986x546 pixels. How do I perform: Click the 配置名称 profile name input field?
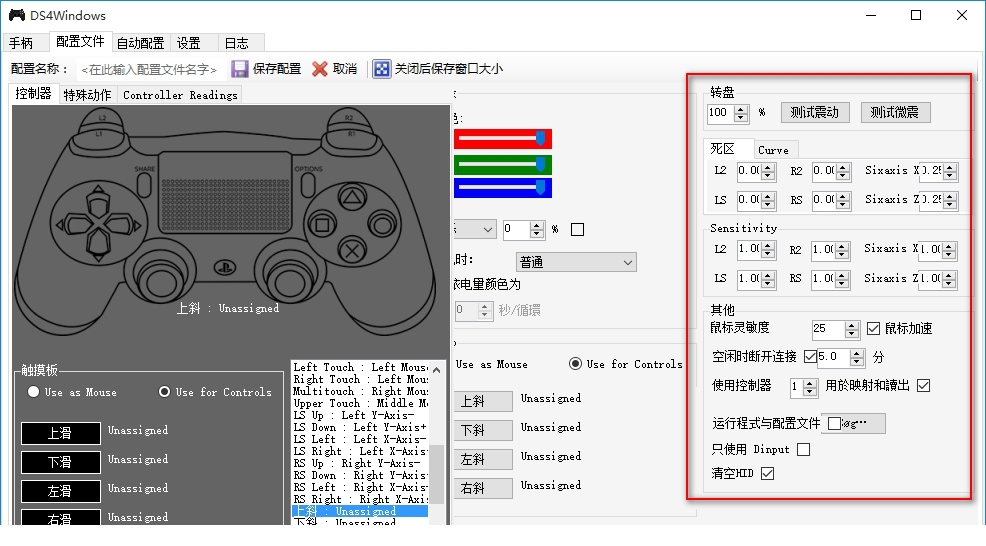(x=149, y=69)
